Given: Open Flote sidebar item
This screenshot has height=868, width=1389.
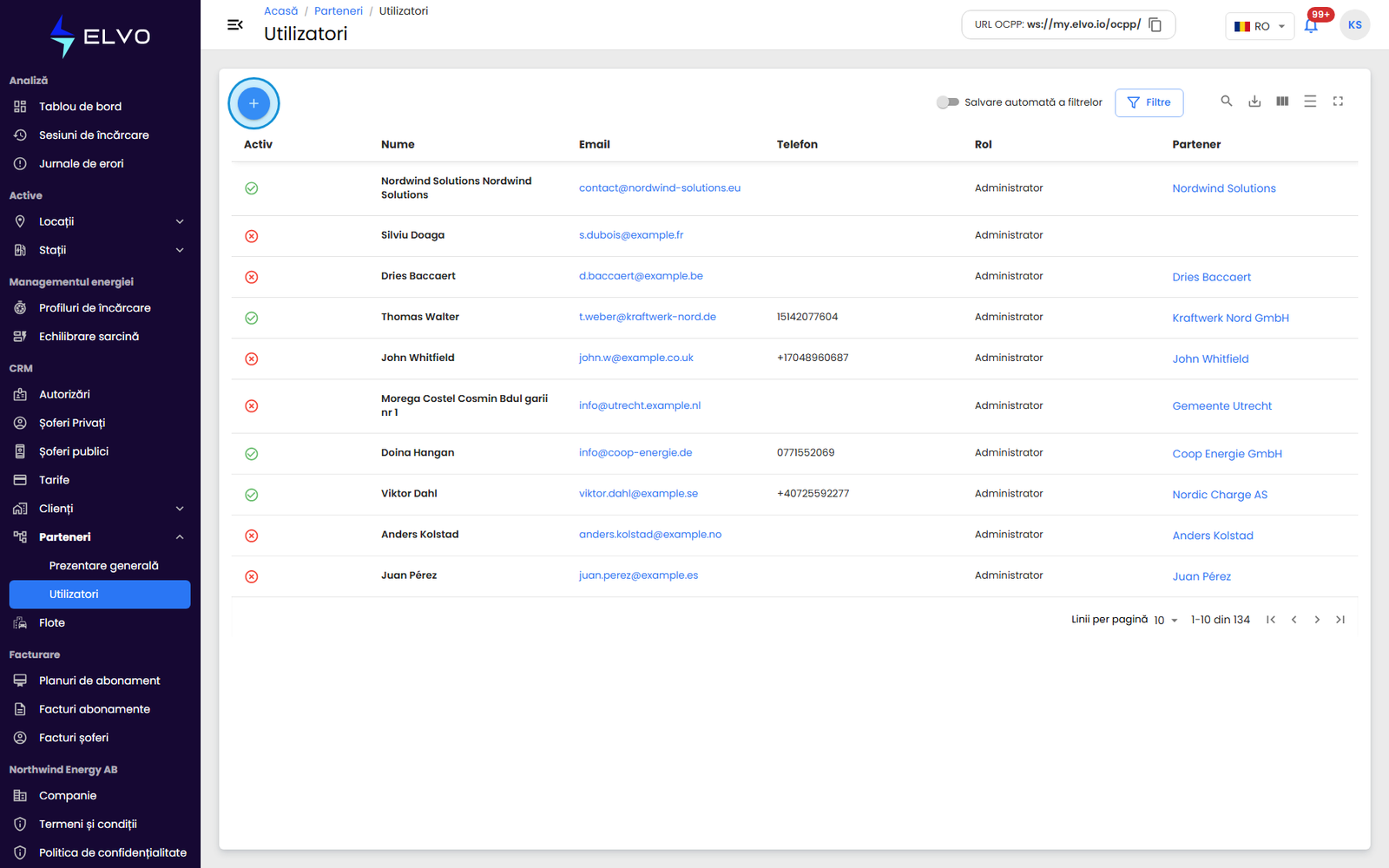Looking at the screenshot, I should (x=52, y=623).
